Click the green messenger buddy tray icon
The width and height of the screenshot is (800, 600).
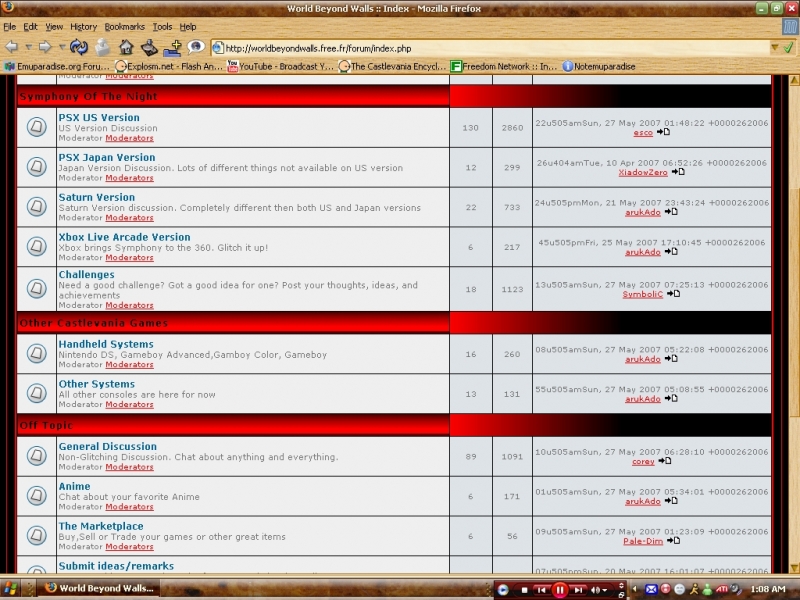[707, 589]
